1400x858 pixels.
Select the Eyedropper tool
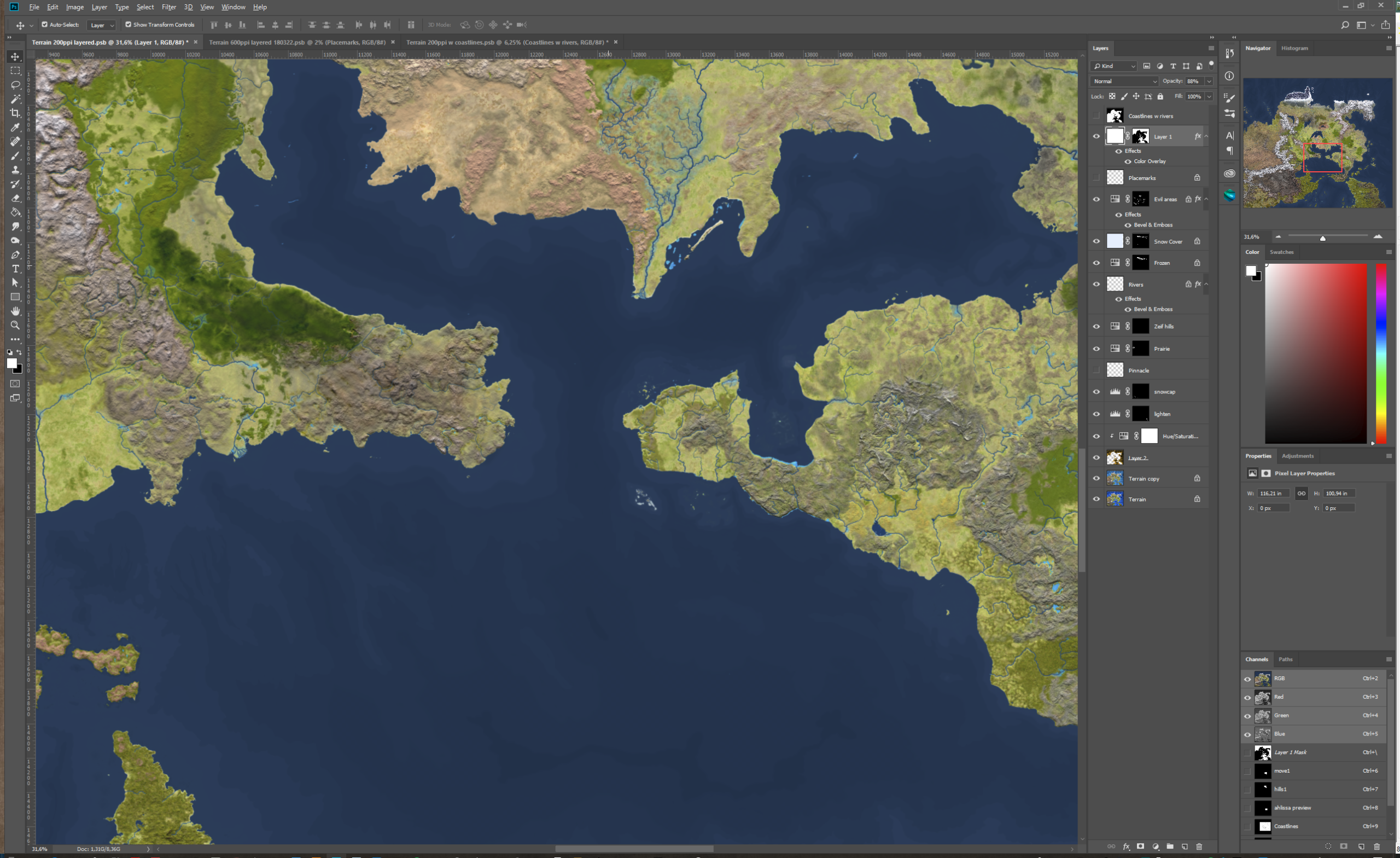tap(15, 127)
